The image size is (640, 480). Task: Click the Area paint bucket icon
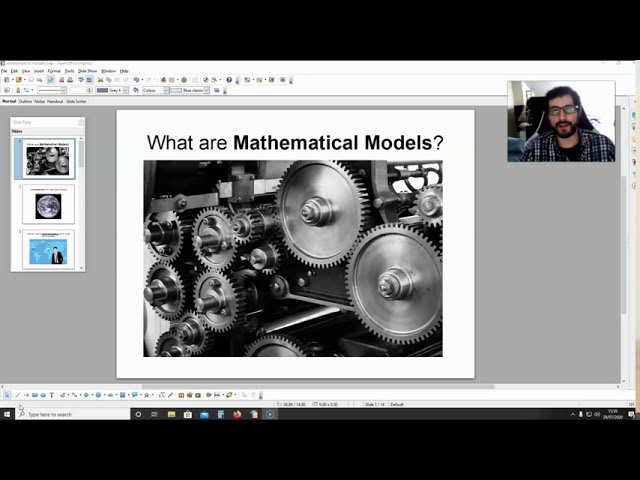[x=136, y=90]
